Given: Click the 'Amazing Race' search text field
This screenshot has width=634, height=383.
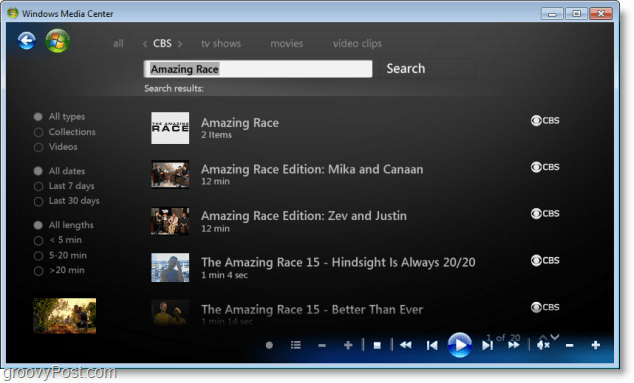Looking at the screenshot, I should point(258,69).
